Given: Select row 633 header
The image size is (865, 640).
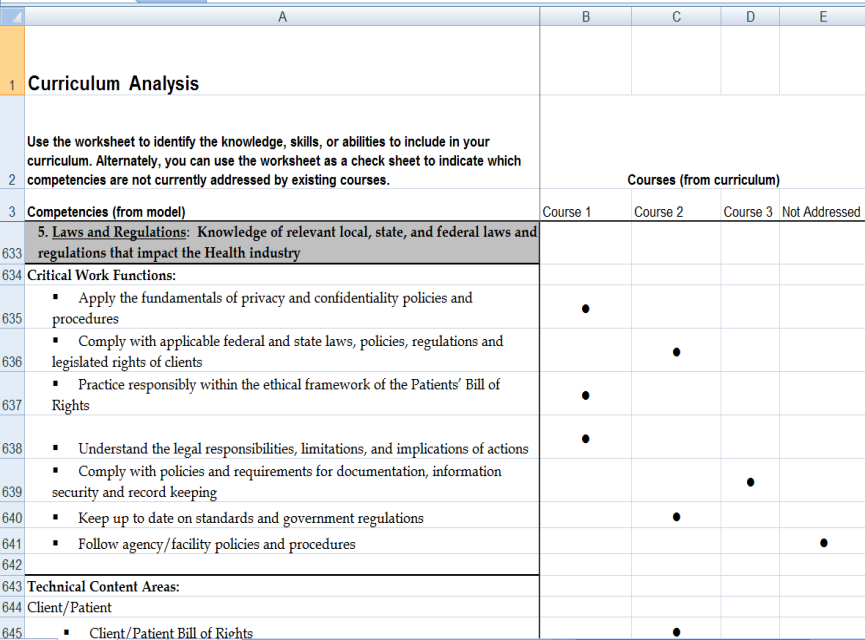Looking at the screenshot, I should pos(12,253).
